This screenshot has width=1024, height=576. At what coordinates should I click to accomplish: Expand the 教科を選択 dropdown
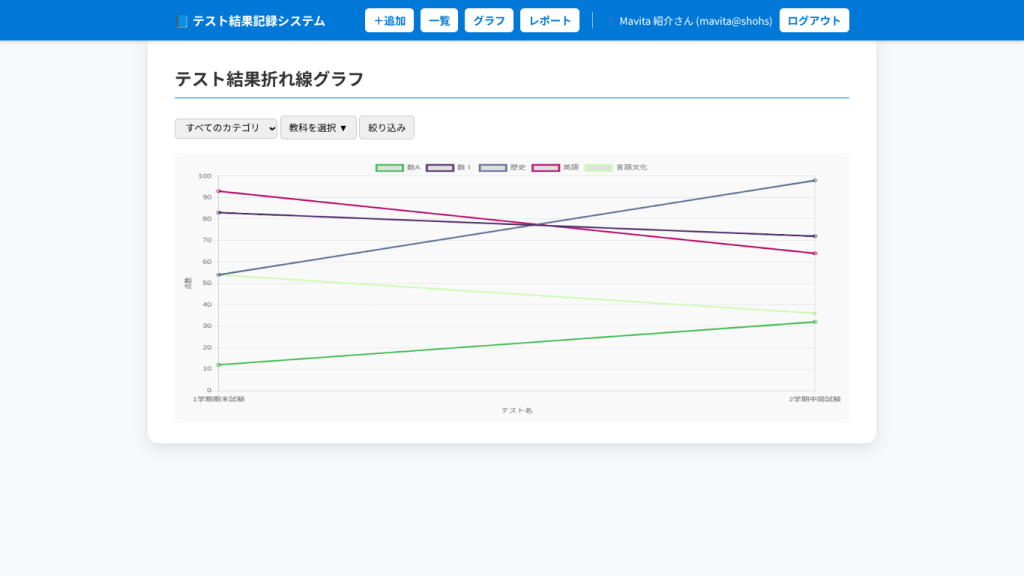(x=318, y=128)
